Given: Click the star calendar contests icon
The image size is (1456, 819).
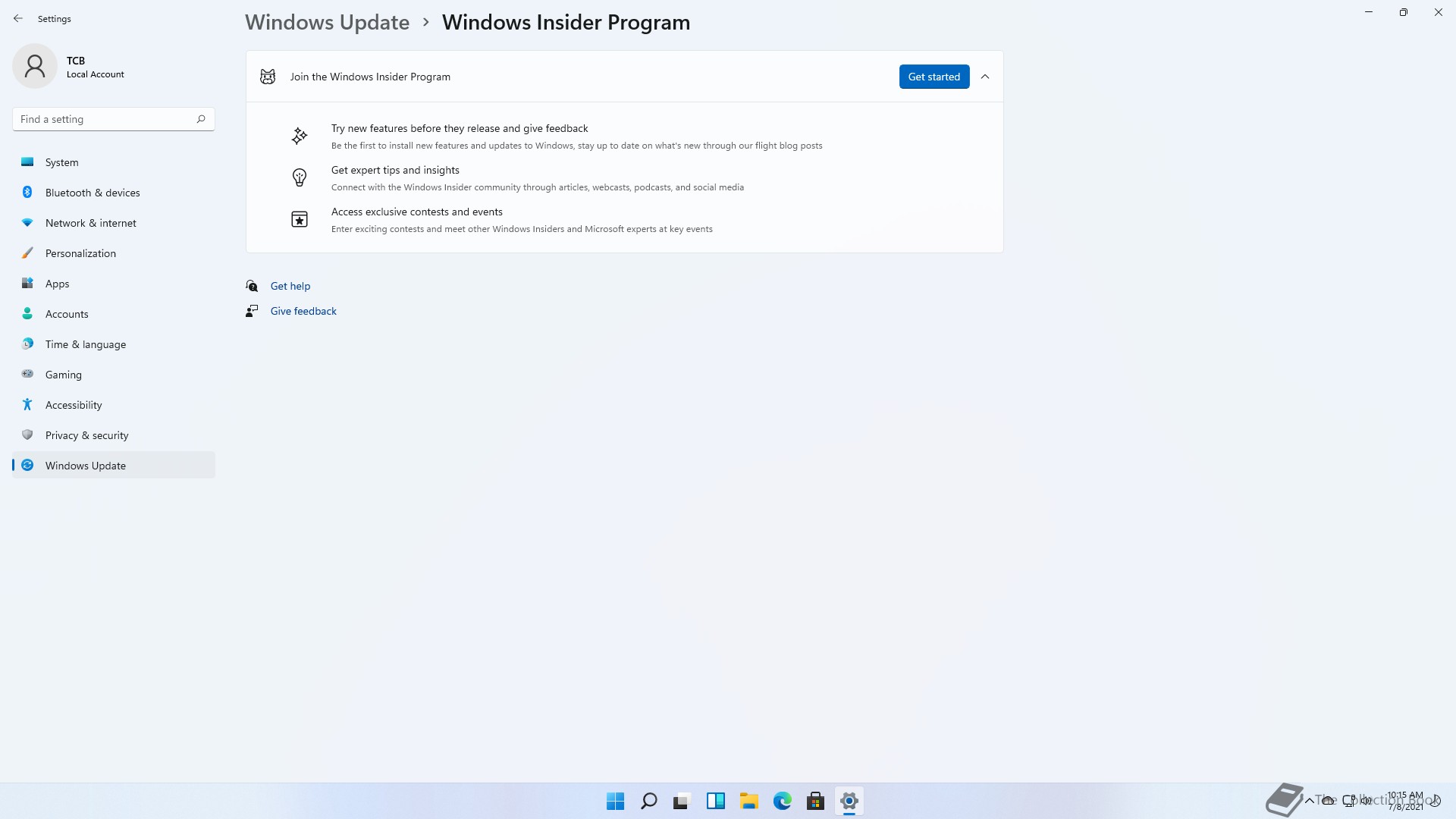Looking at the screenshot, I should [300, 219].
